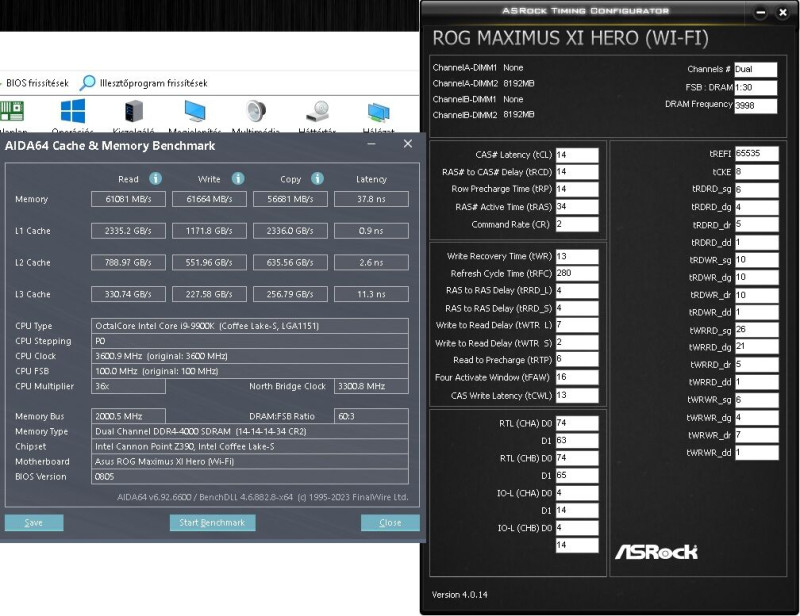
Task: Click Start Benchmark button
Action: point(212,523)
